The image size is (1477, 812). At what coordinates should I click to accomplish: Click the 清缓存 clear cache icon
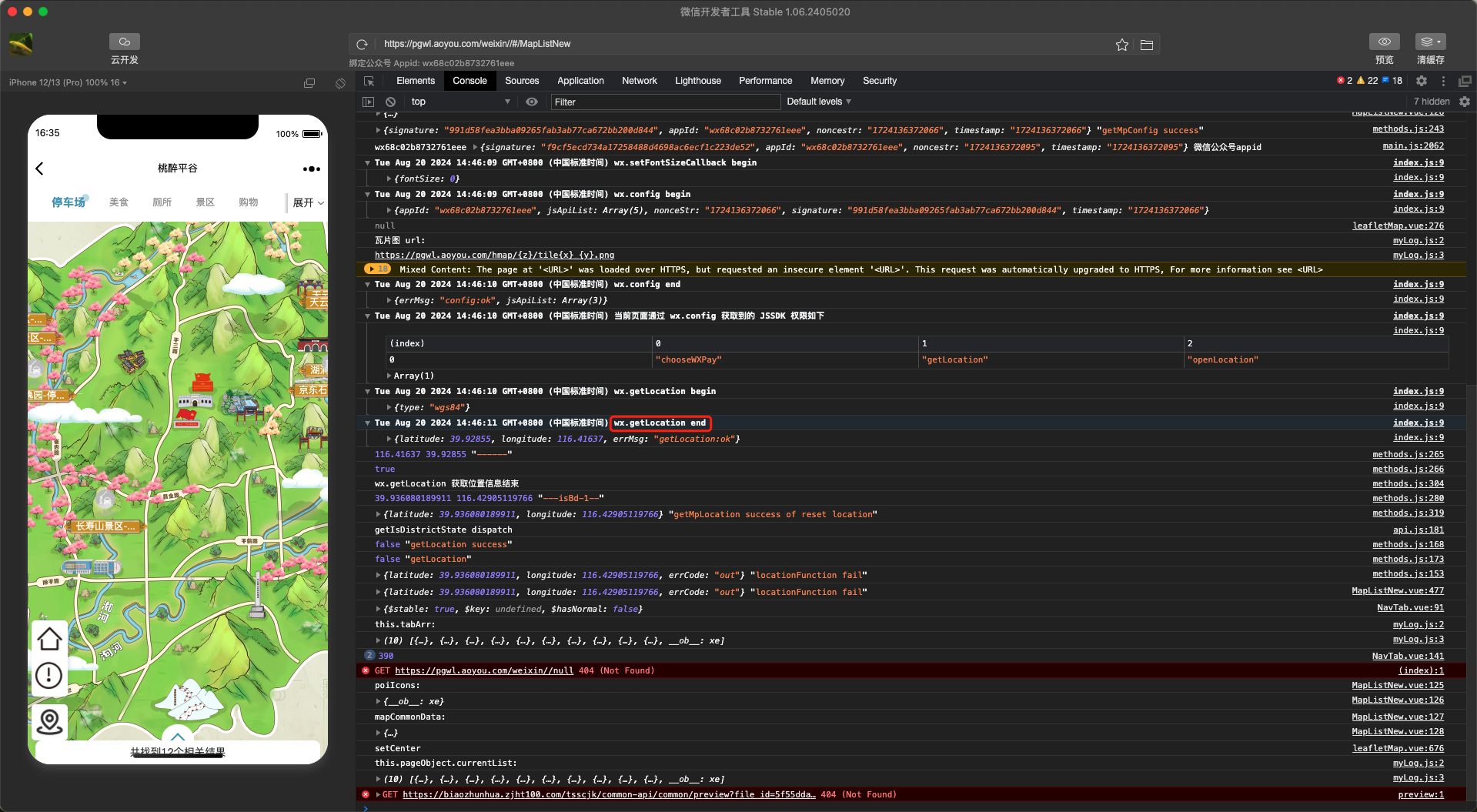(x=1431, y=42)
